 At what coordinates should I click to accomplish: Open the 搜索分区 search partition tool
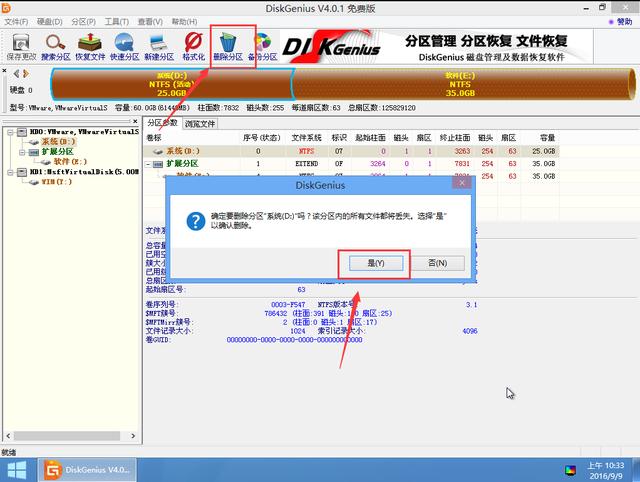[x=56, y=47]
